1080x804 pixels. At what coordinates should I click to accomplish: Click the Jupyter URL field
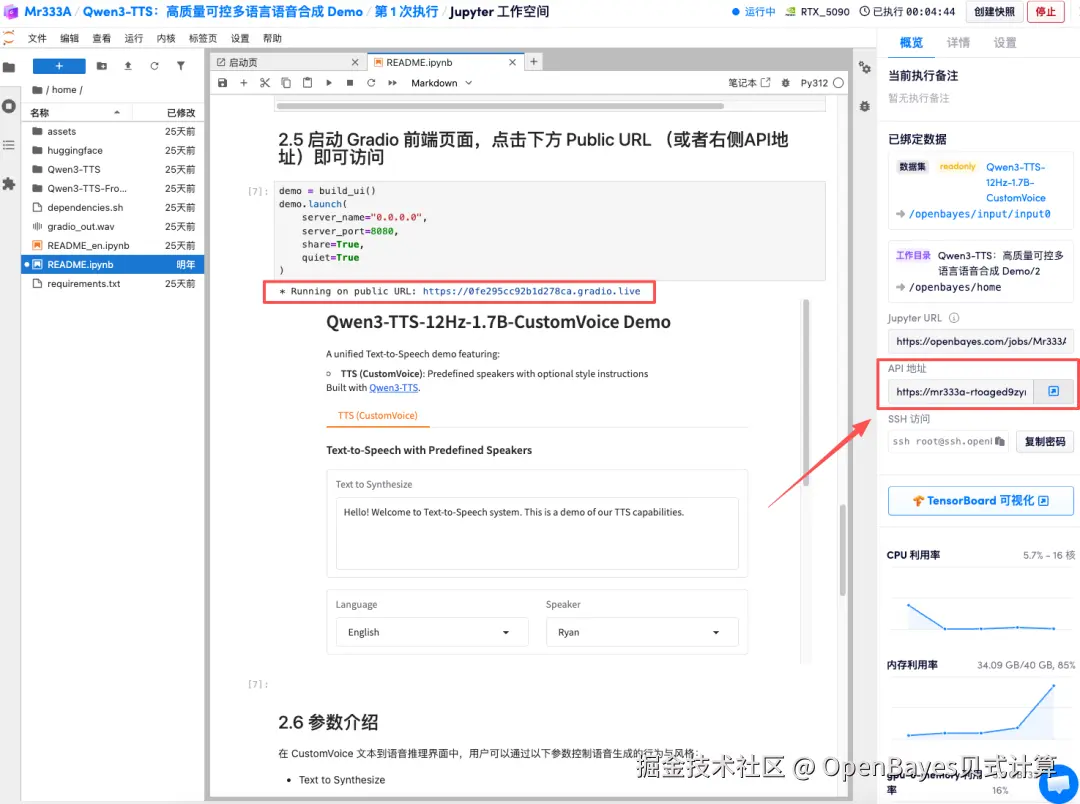981,341
